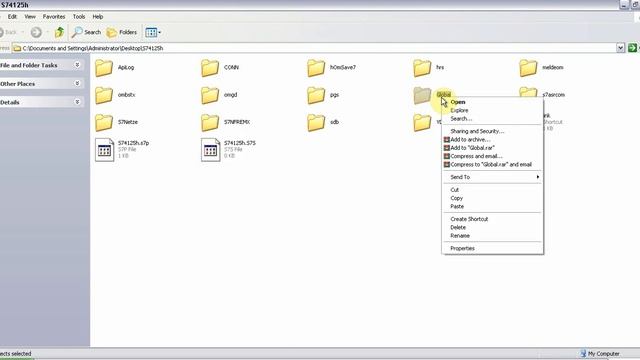The width and height of the screenshot is (640, 360).
Task: Select the S7Netze folder icon
Action: point(104,122)
